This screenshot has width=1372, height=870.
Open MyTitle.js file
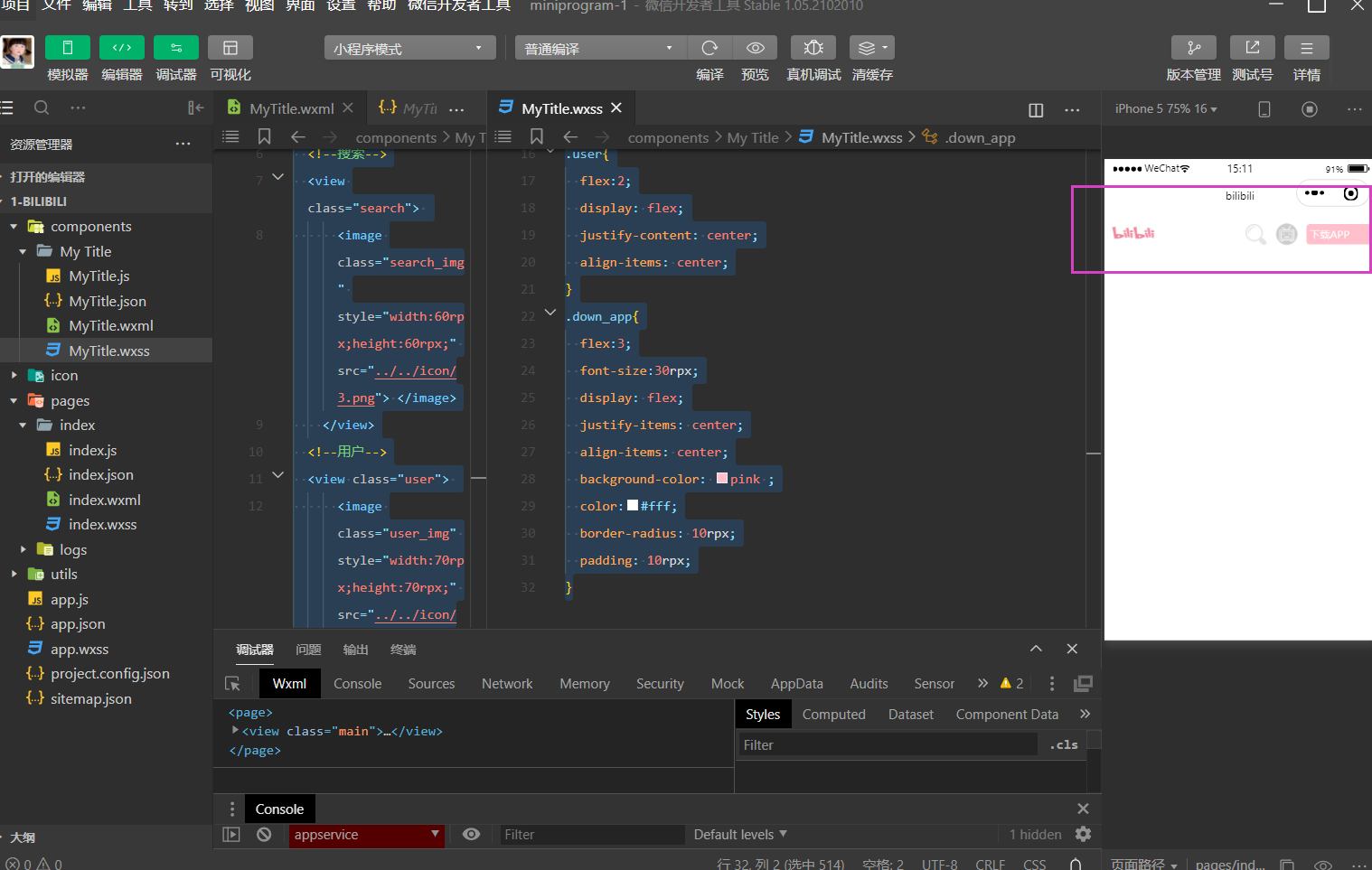click(x=99, y=276)
